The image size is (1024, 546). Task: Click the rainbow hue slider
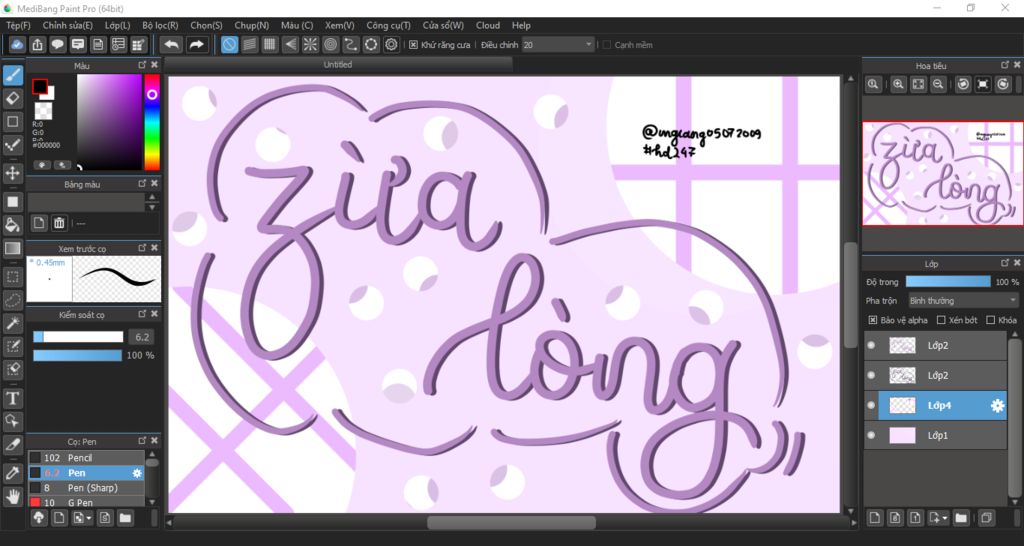152,122
